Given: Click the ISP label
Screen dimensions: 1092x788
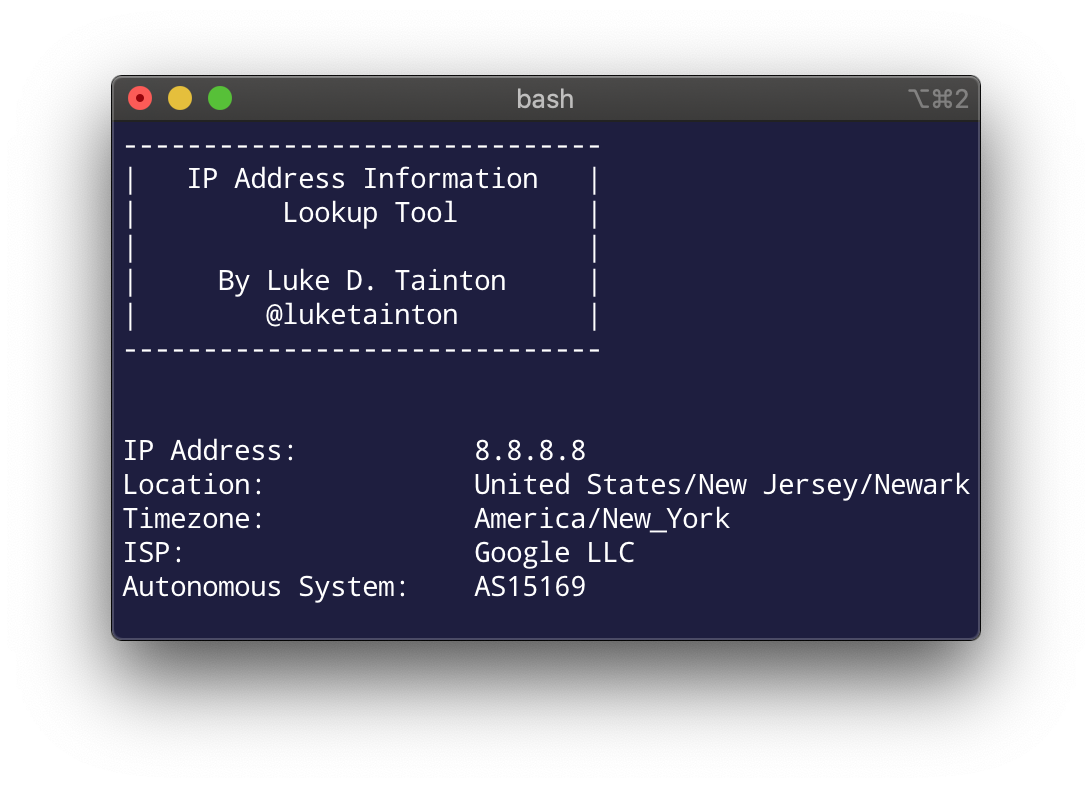Looking at the screenshot, I should click(154, 553).
